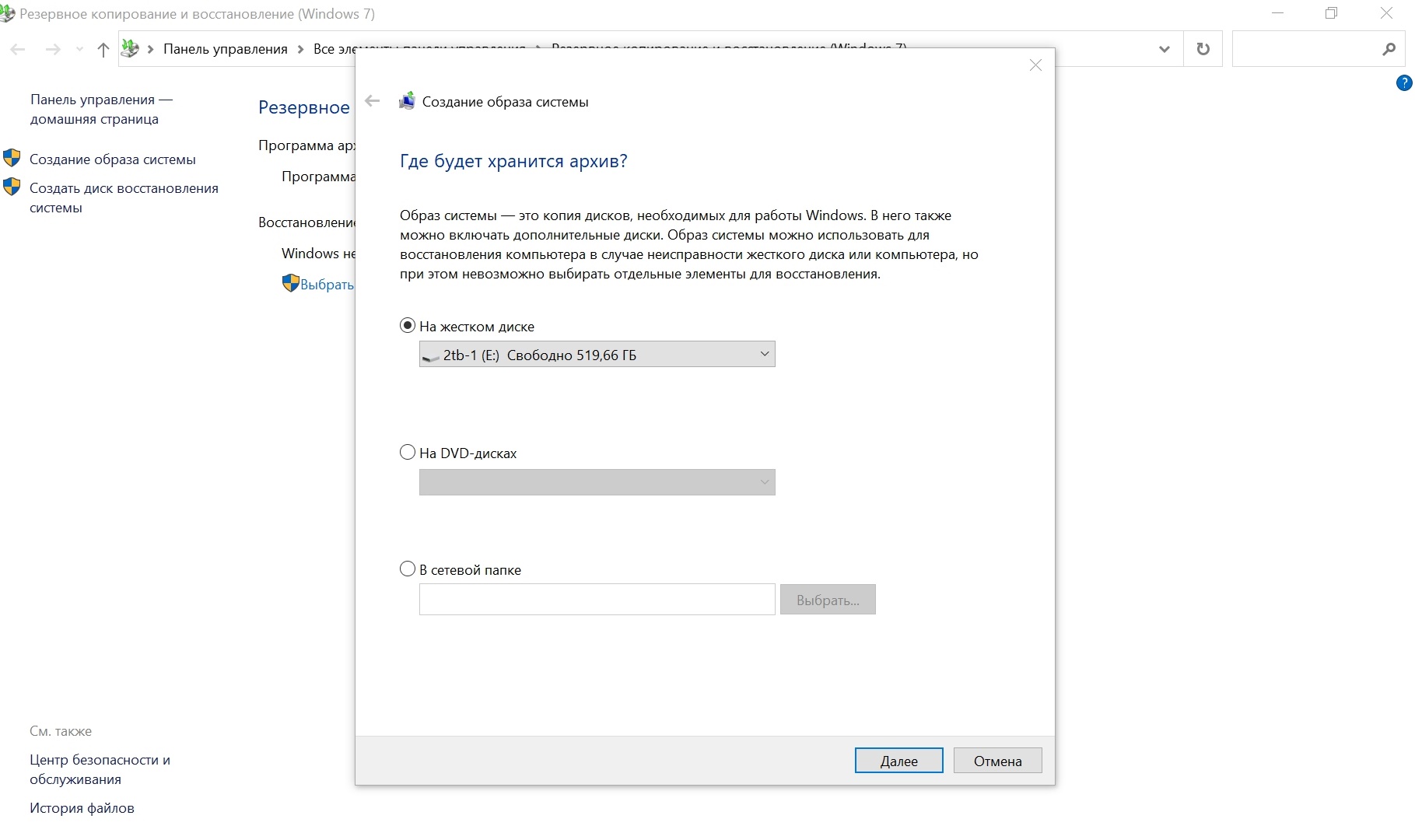Image resolution: width=1415 pixels, height=840 pixels.
Task: Click the search magnifier icon
Action: 1389,49
